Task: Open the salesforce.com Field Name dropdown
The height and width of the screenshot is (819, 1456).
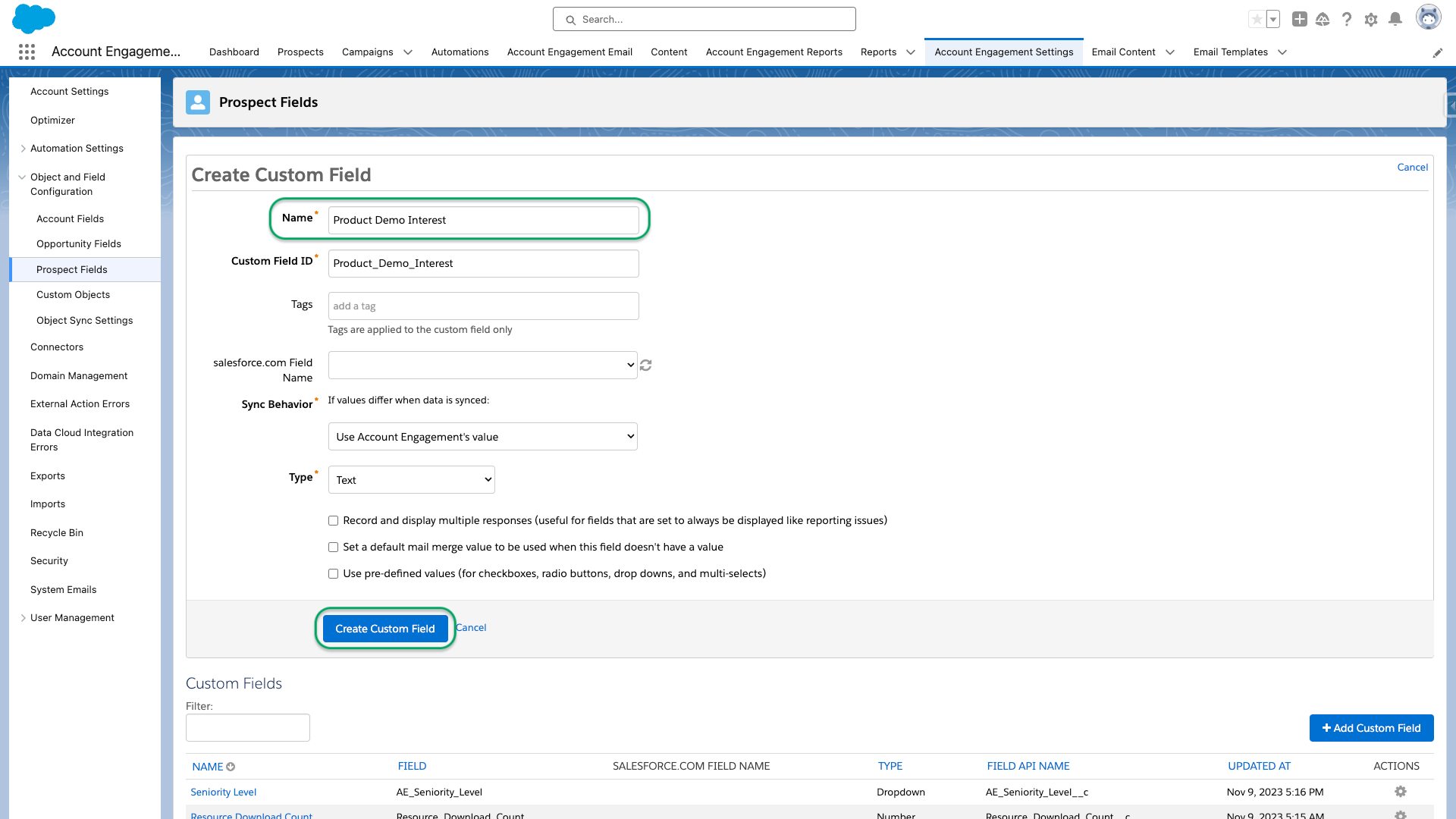Action: pyautogui.click(x=483, y=365)
